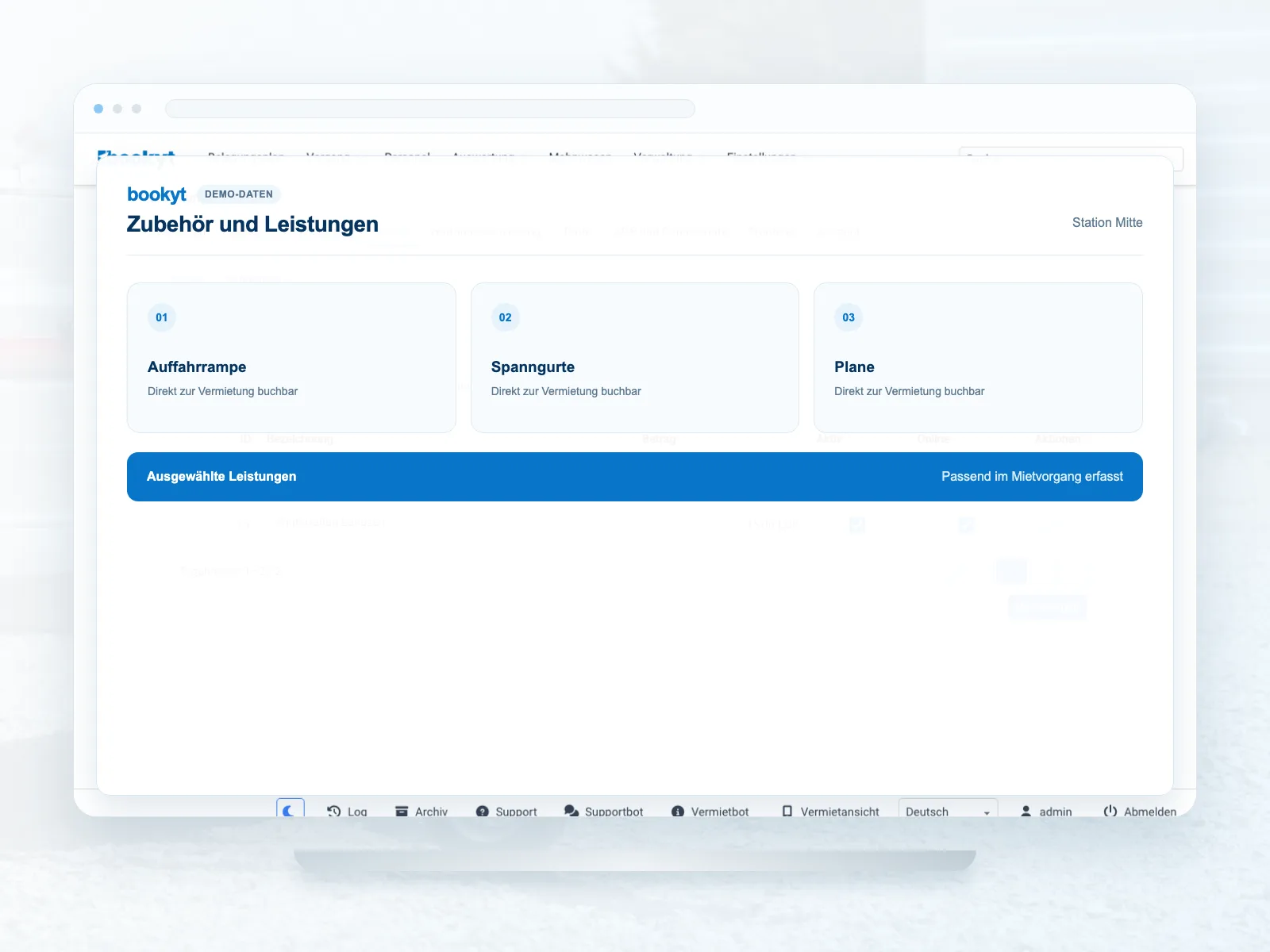Click the DEMO-DATEN badge
This screenshot has height=952, width=1270.
[239, 194]
